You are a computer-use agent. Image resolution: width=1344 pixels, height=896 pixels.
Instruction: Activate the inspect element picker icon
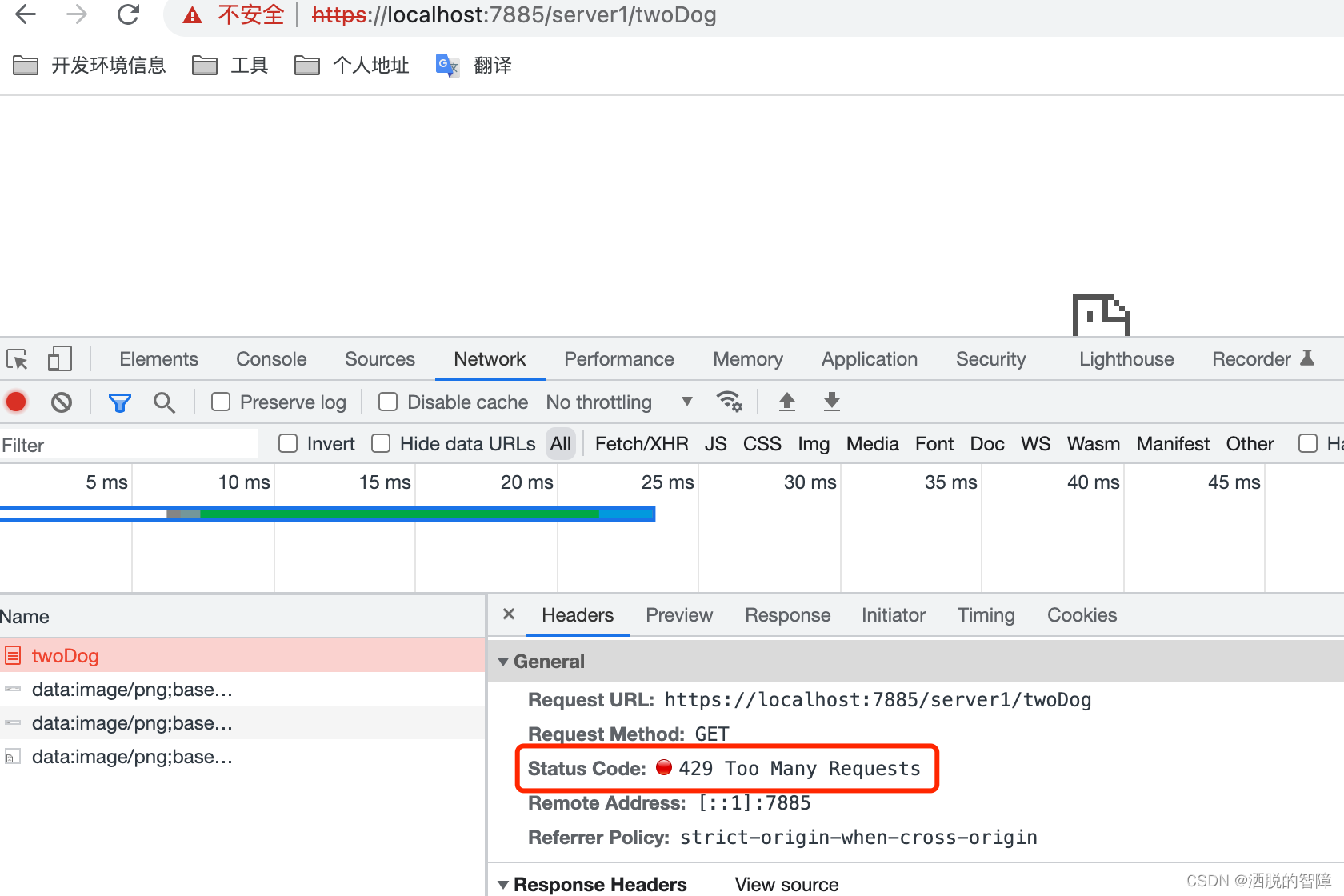(17, 359)
